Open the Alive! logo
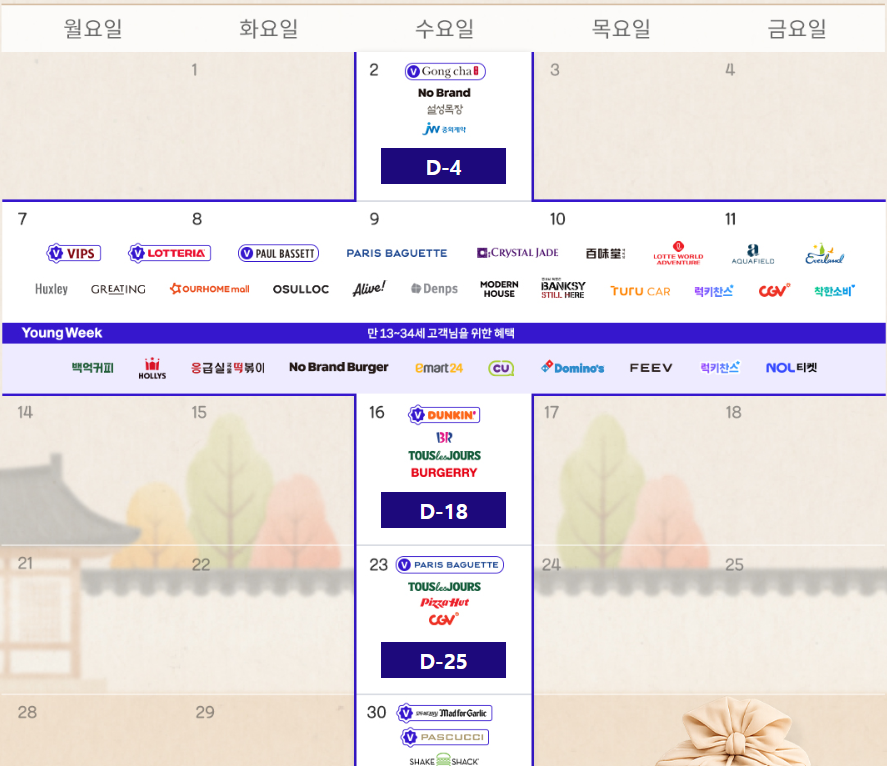 369,289
